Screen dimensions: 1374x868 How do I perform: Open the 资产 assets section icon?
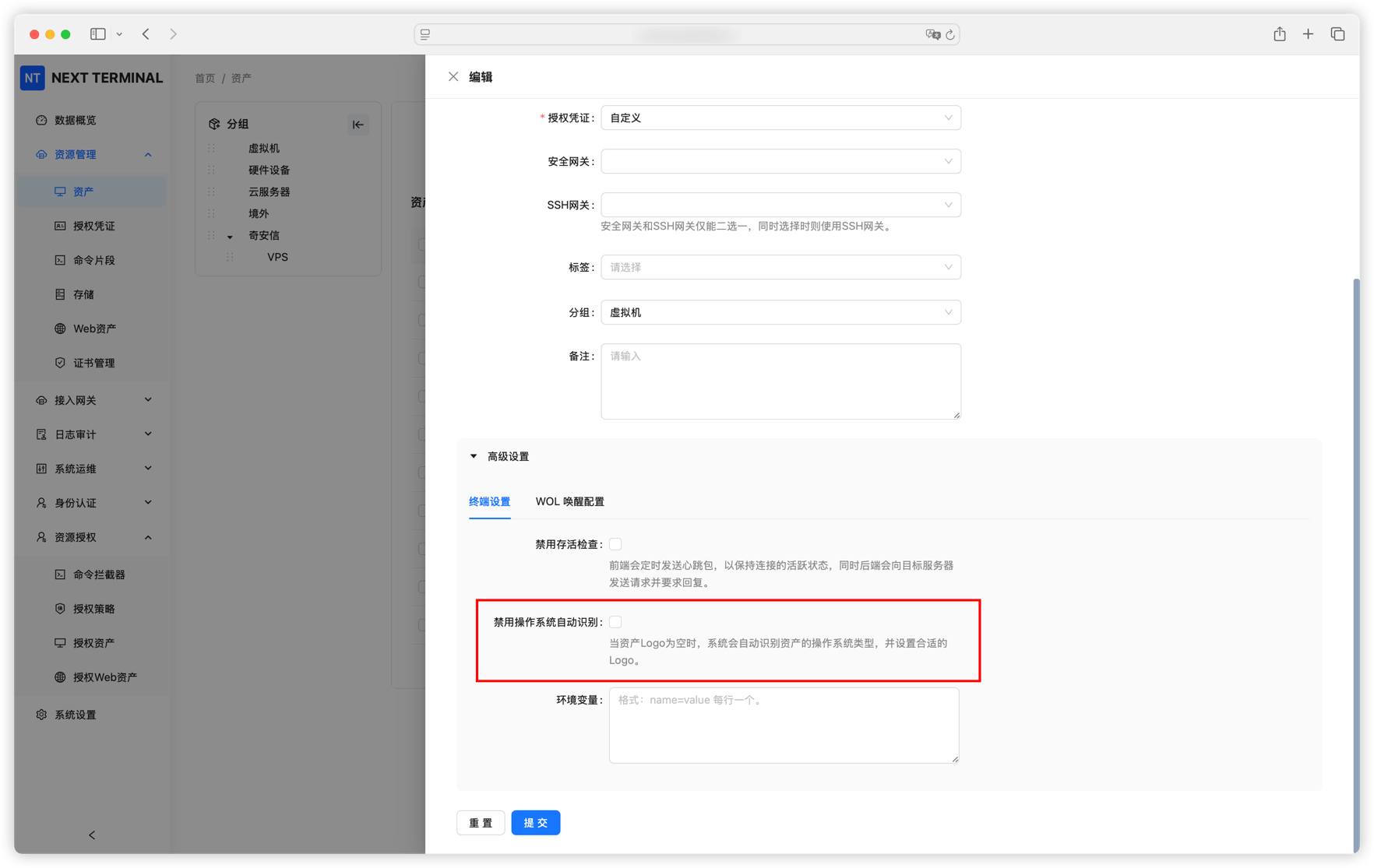[60, 192]
